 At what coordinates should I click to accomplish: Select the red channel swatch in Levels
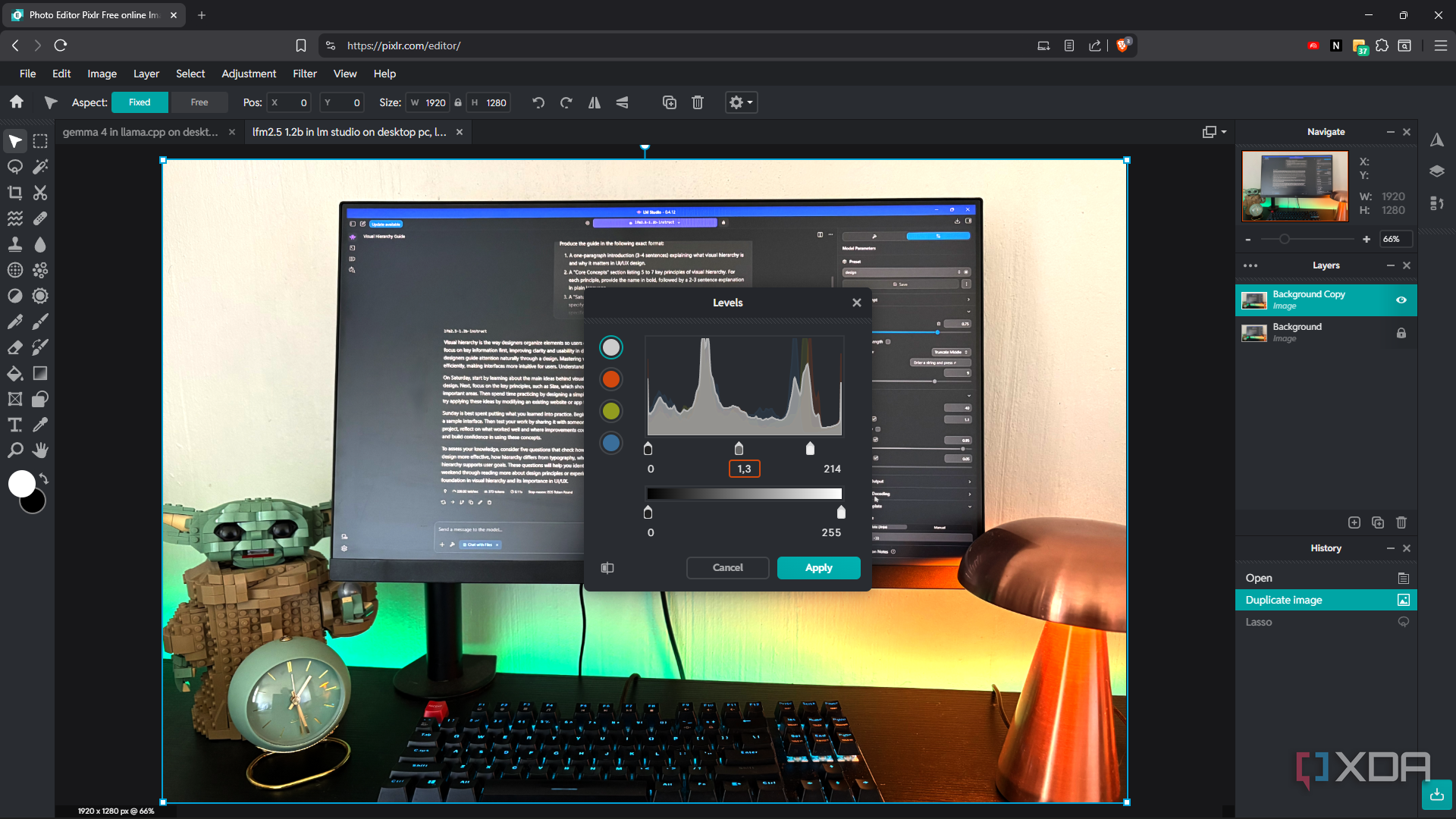click(x=611, y=379)
